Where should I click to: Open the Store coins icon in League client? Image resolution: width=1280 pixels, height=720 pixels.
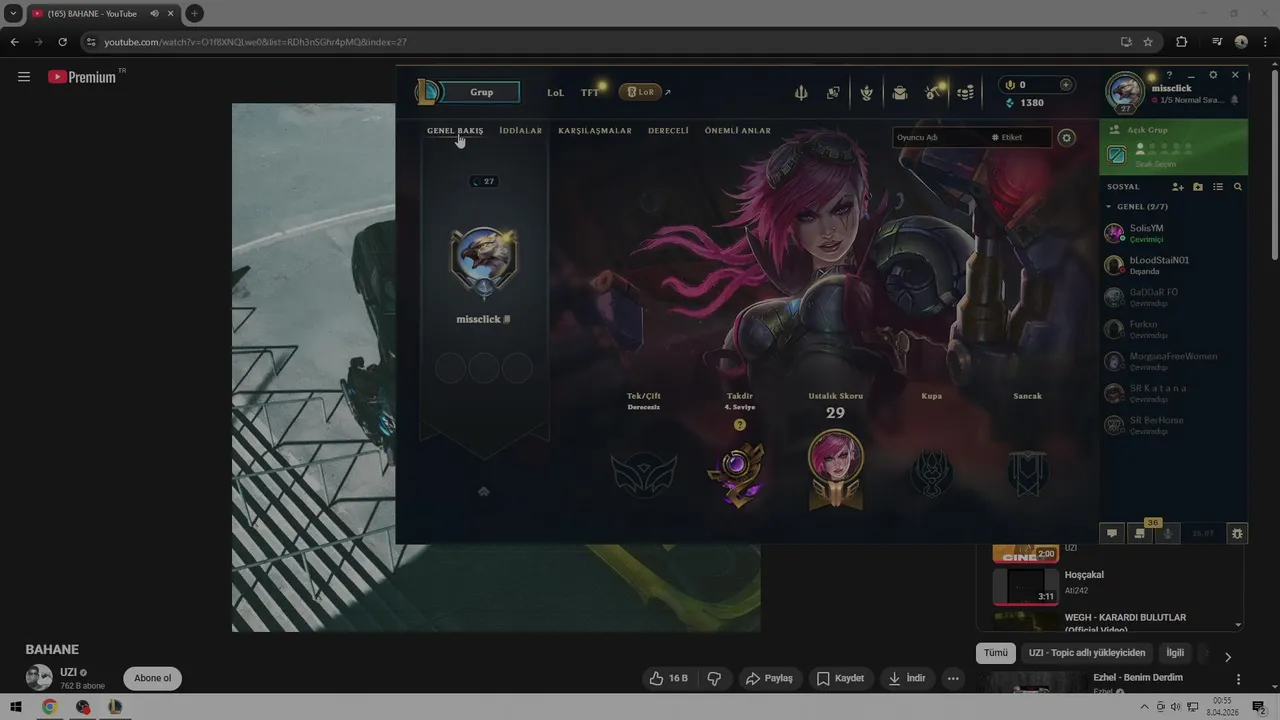coord(966,93)
